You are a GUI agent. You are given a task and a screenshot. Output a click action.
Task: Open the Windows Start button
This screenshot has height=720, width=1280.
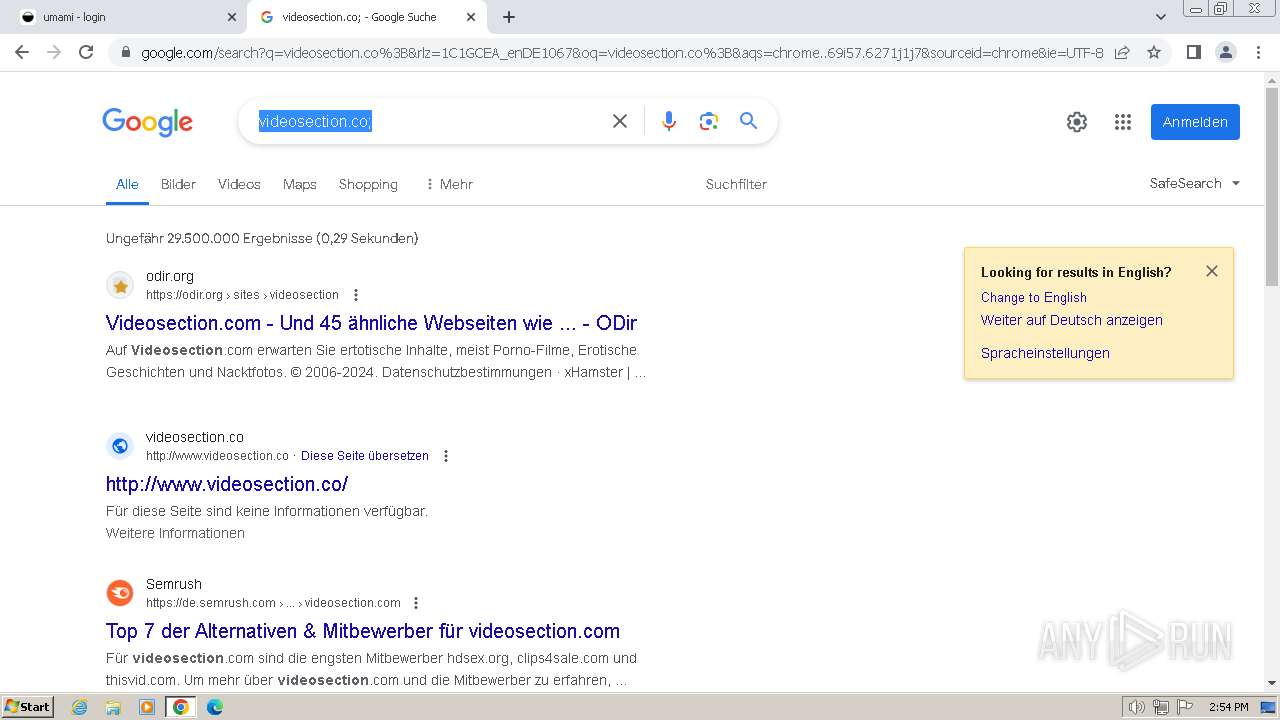(x=27, y=706)
